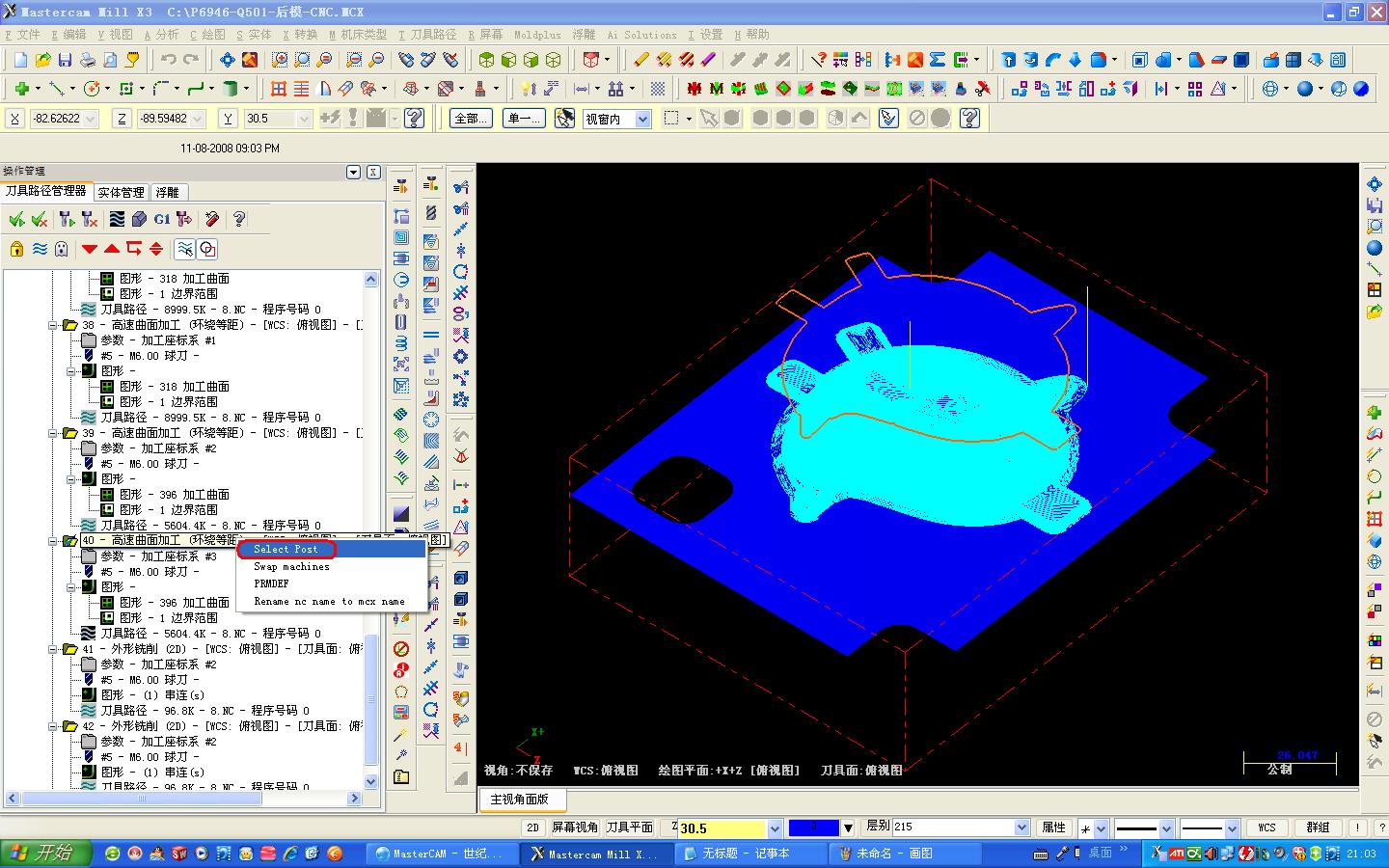Image resolution: width=1389 pixels, height=868 pixels.
Task: Save the file using the floppy icon
Action: click(65, 60)
